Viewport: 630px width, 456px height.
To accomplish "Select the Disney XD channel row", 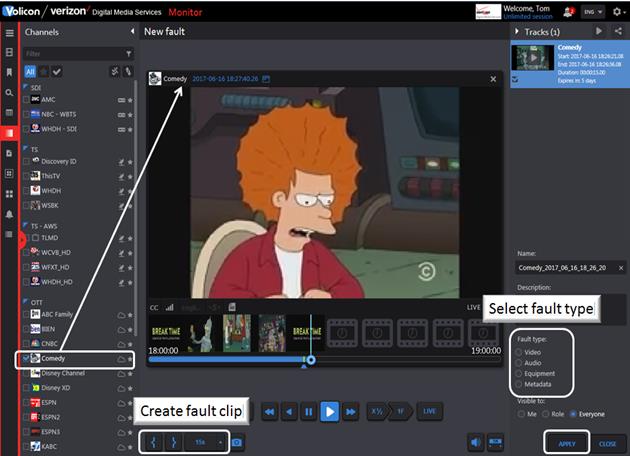I will tap(78, 388).
